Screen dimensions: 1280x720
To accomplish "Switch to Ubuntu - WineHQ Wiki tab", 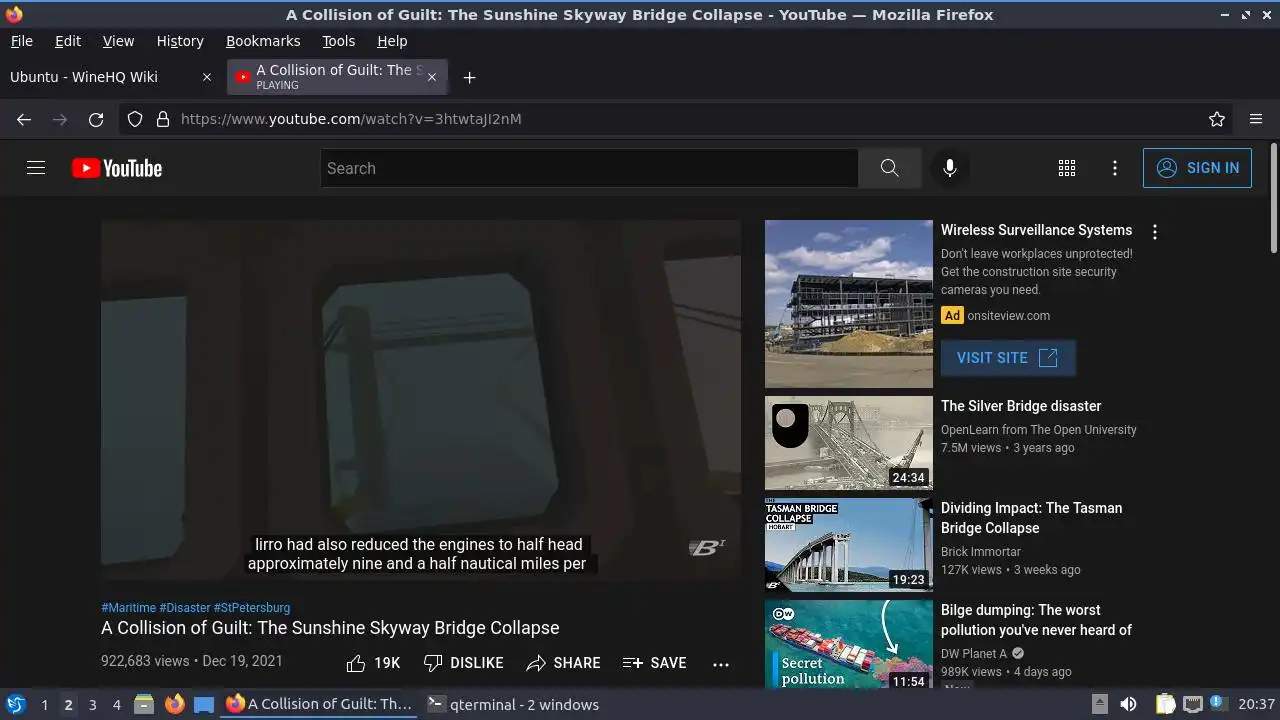I will point(110,77).
